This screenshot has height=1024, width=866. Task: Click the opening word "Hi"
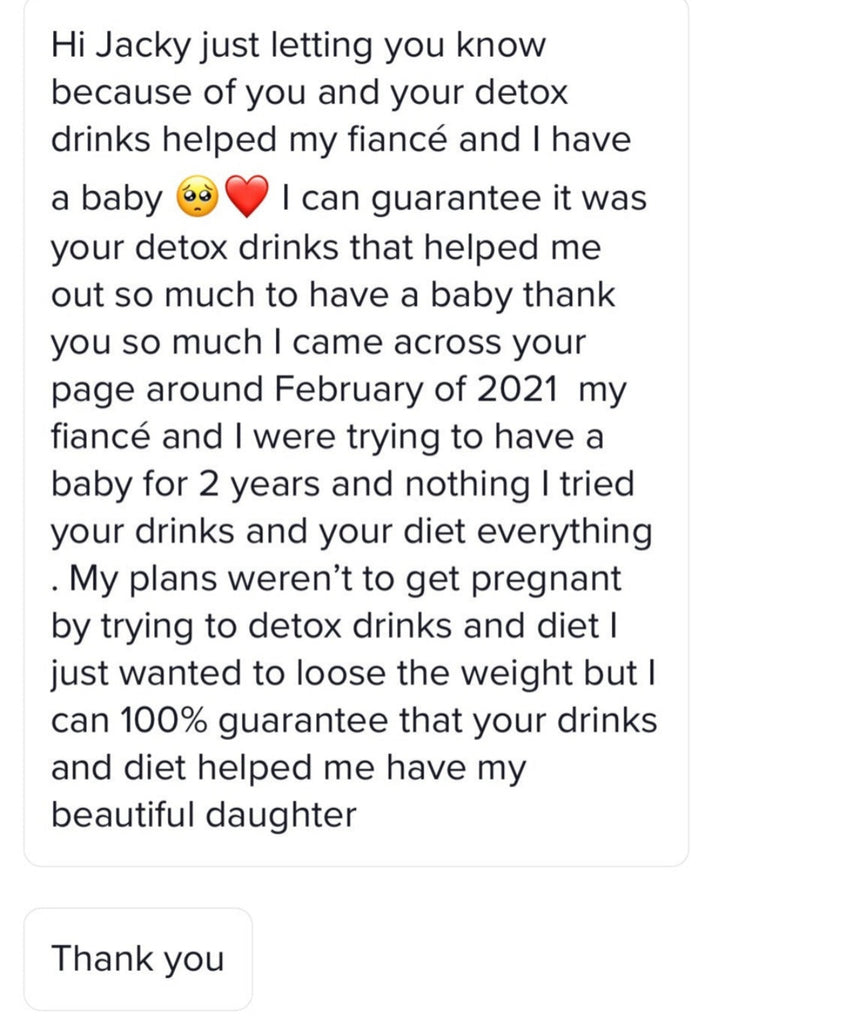(x=68, y=47)
